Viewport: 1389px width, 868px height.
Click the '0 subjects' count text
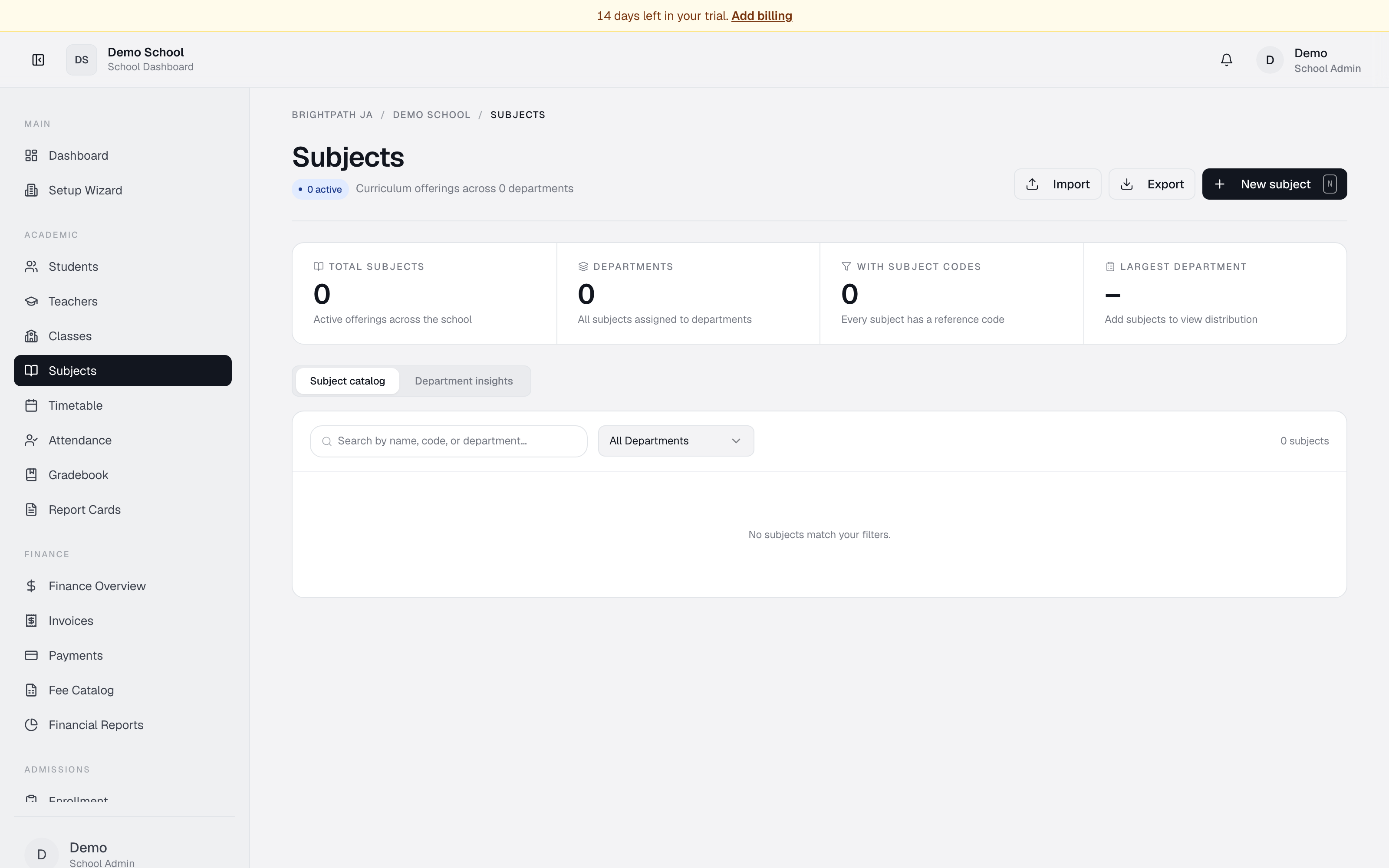pos(1304,441)
